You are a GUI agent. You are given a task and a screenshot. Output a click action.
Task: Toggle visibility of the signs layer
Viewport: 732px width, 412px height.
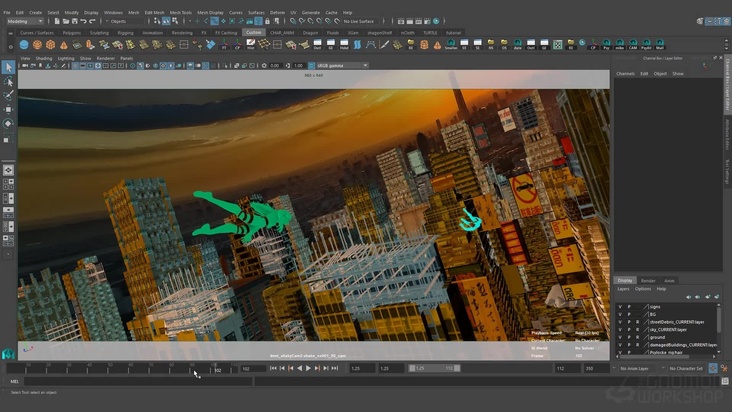click(619, 306)
